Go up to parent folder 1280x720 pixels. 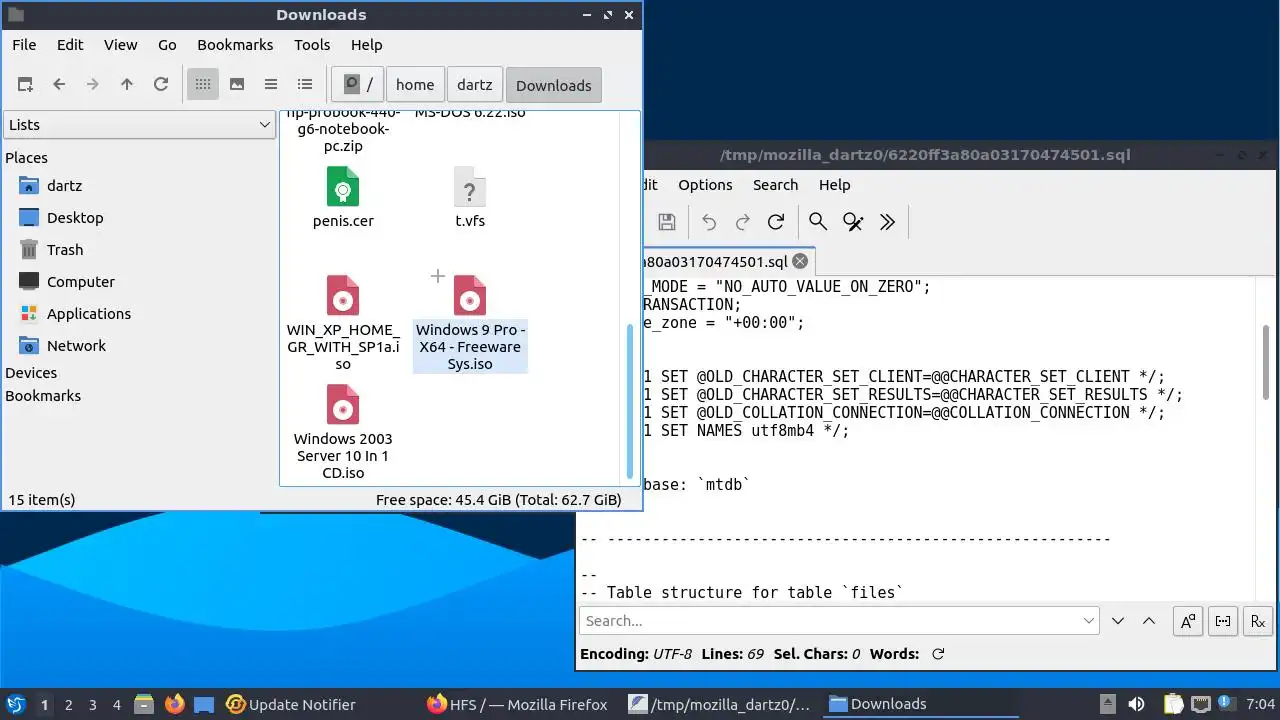(x=127, y=85)
